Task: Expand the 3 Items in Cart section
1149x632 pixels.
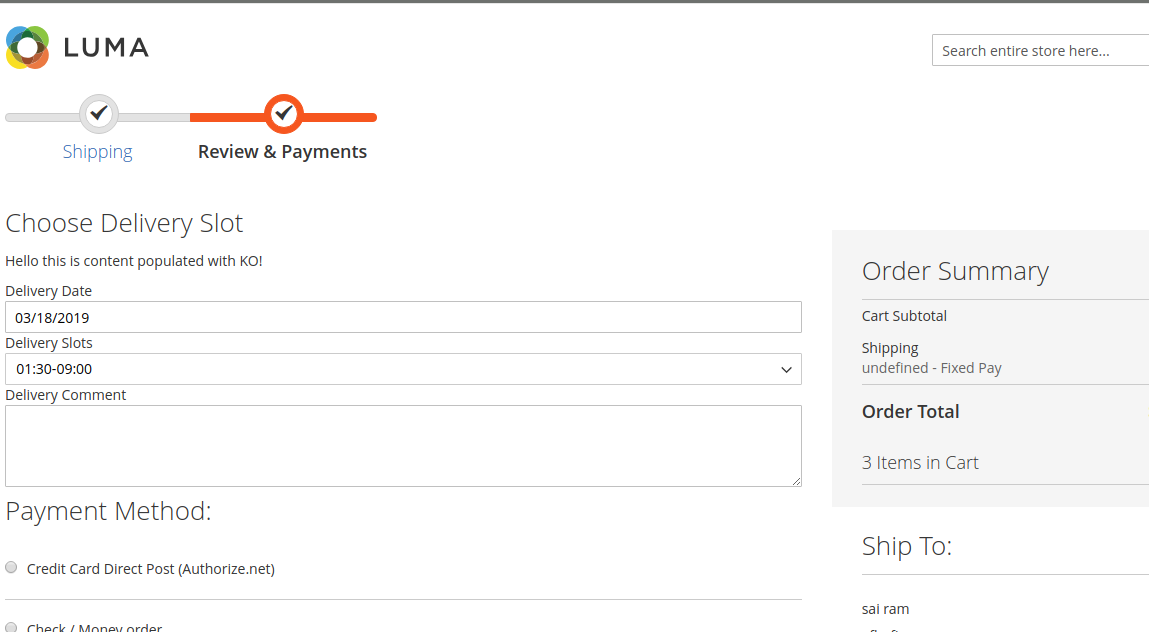Action: (x=920, y=463)
